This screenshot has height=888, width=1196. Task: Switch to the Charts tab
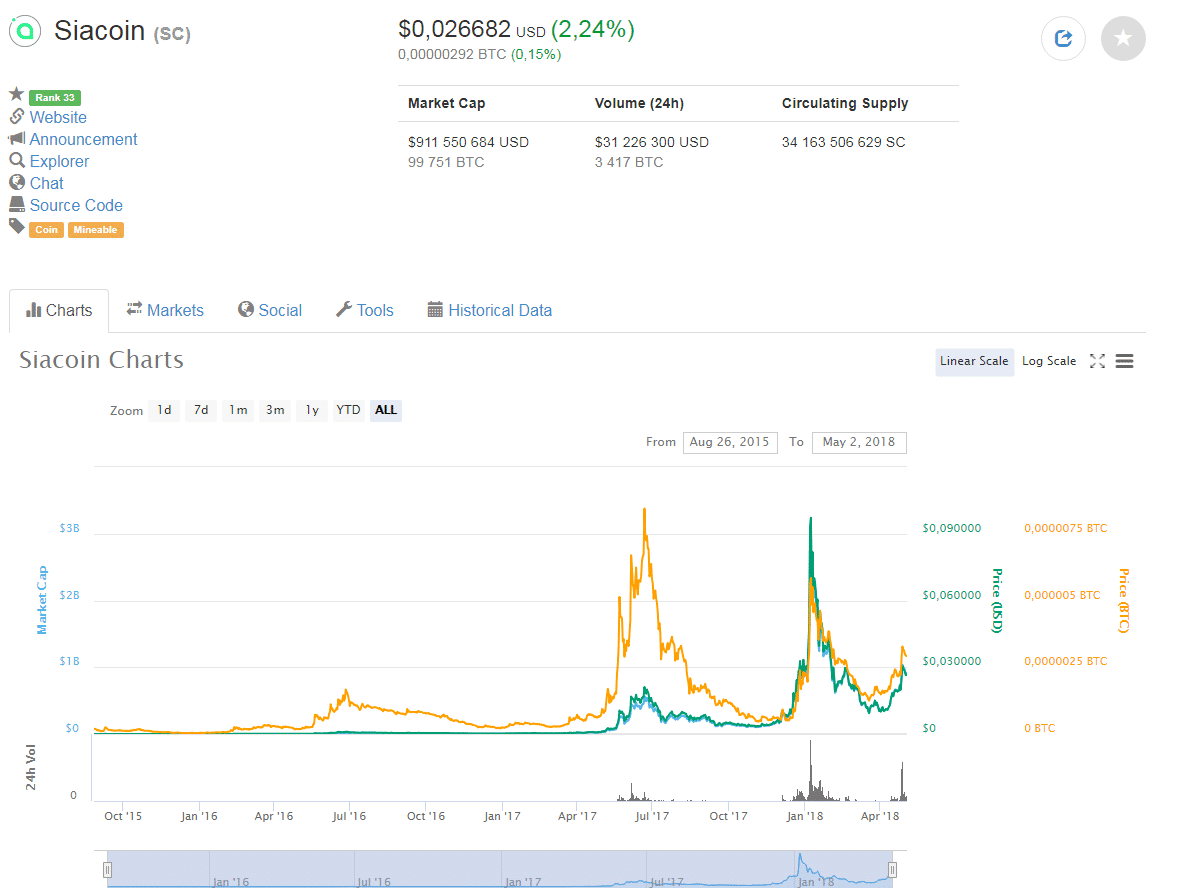tap(59, 310)
